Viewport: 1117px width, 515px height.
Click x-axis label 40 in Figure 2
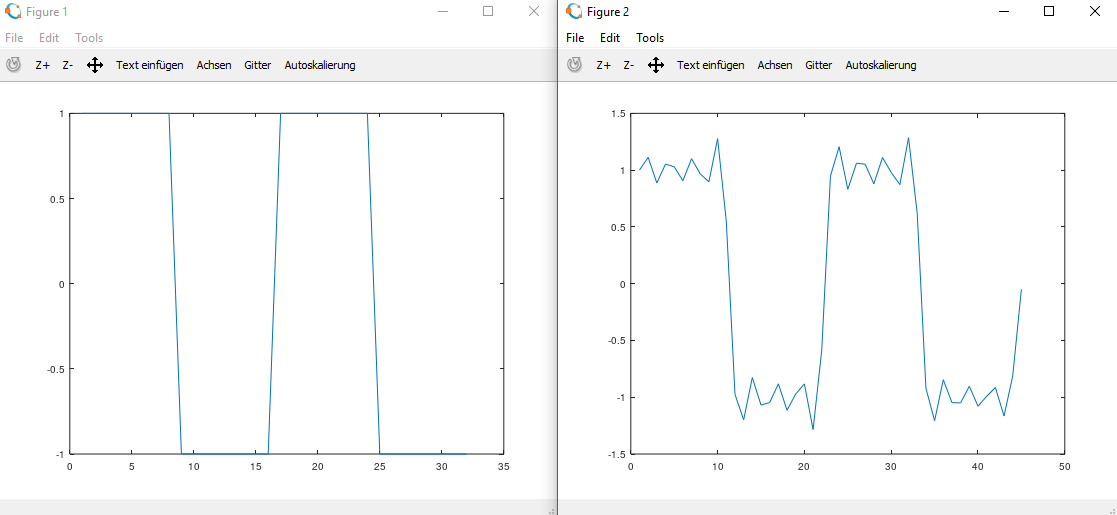977,467
